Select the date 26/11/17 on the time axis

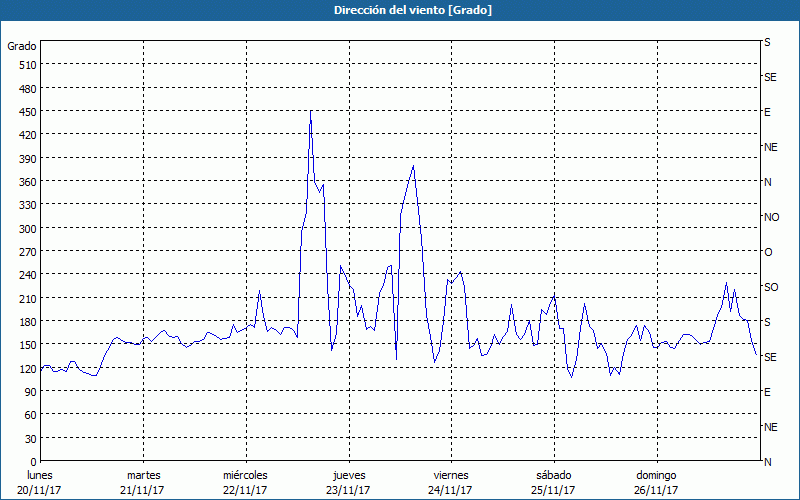(x=656, y=490)
